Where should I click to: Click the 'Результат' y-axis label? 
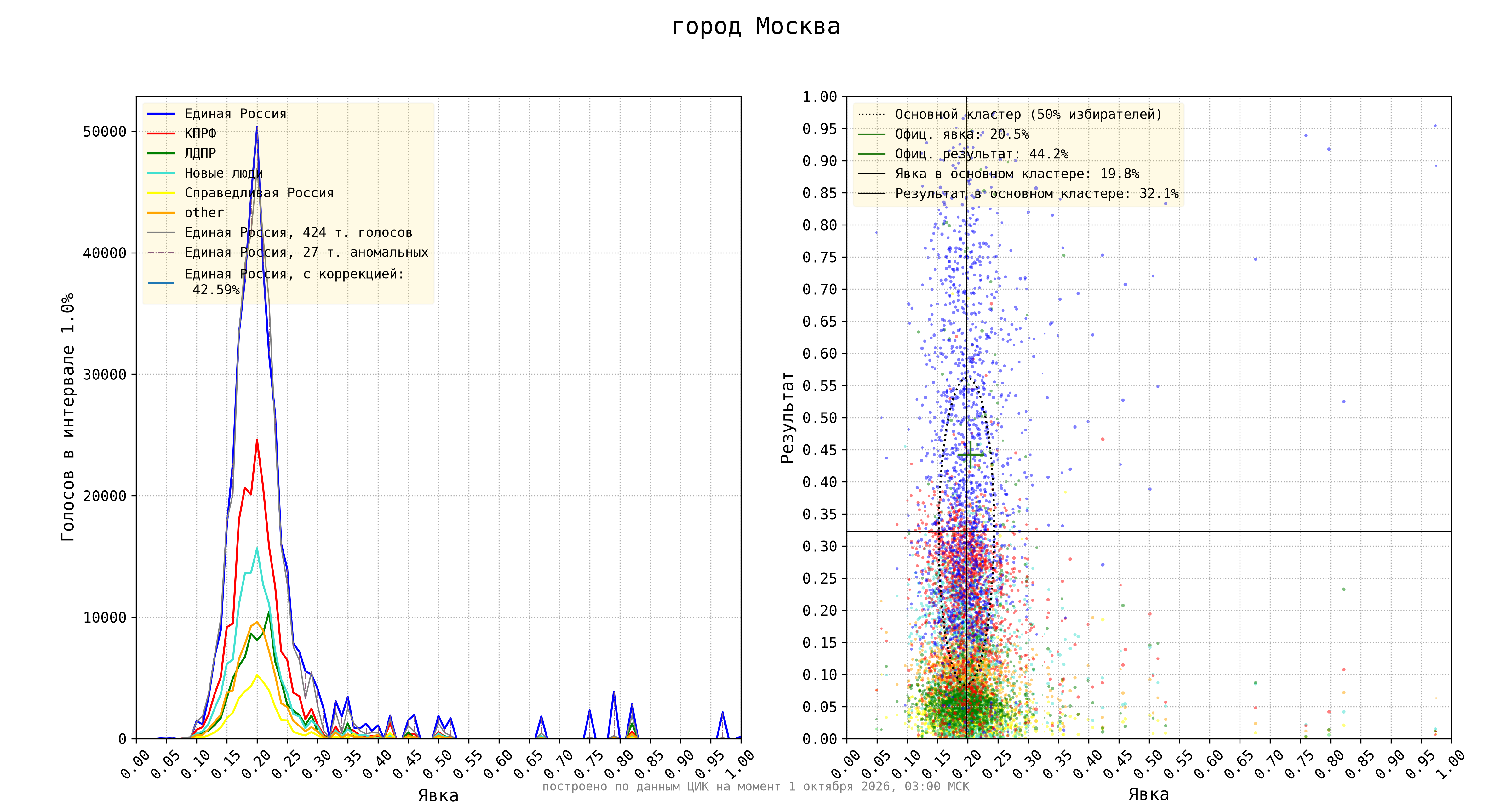click(x=787, y=417)
